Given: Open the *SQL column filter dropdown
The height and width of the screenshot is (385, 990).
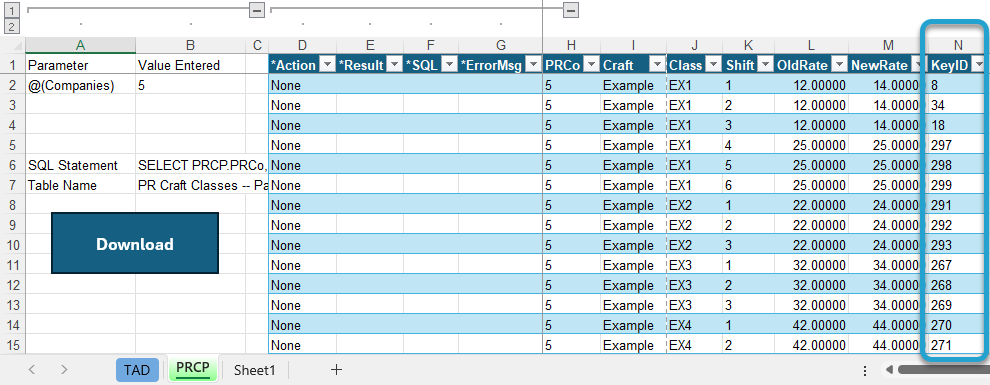Looking at the screenshot, I should point(449,65).
